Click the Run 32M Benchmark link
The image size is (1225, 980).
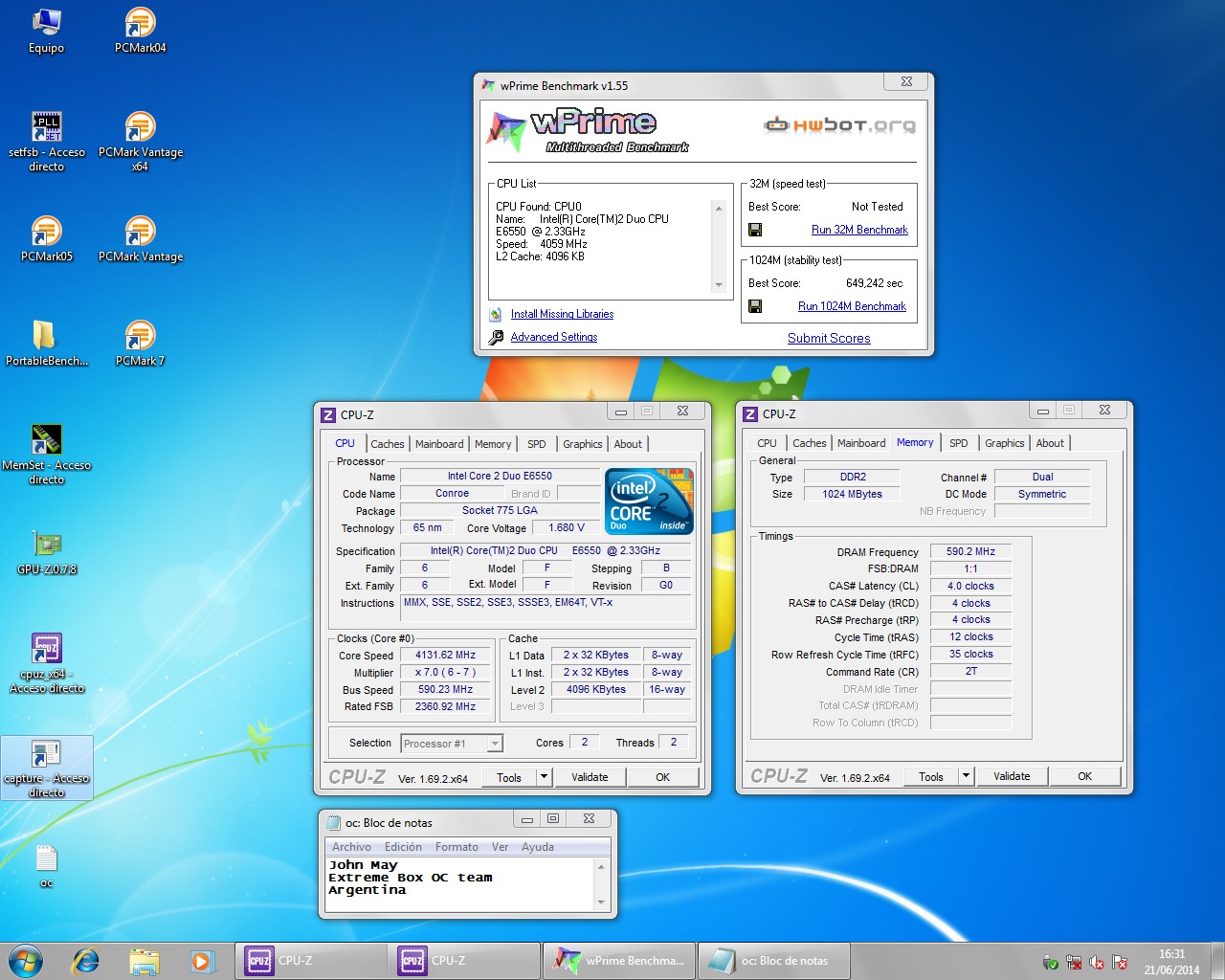tap(859, 230)
